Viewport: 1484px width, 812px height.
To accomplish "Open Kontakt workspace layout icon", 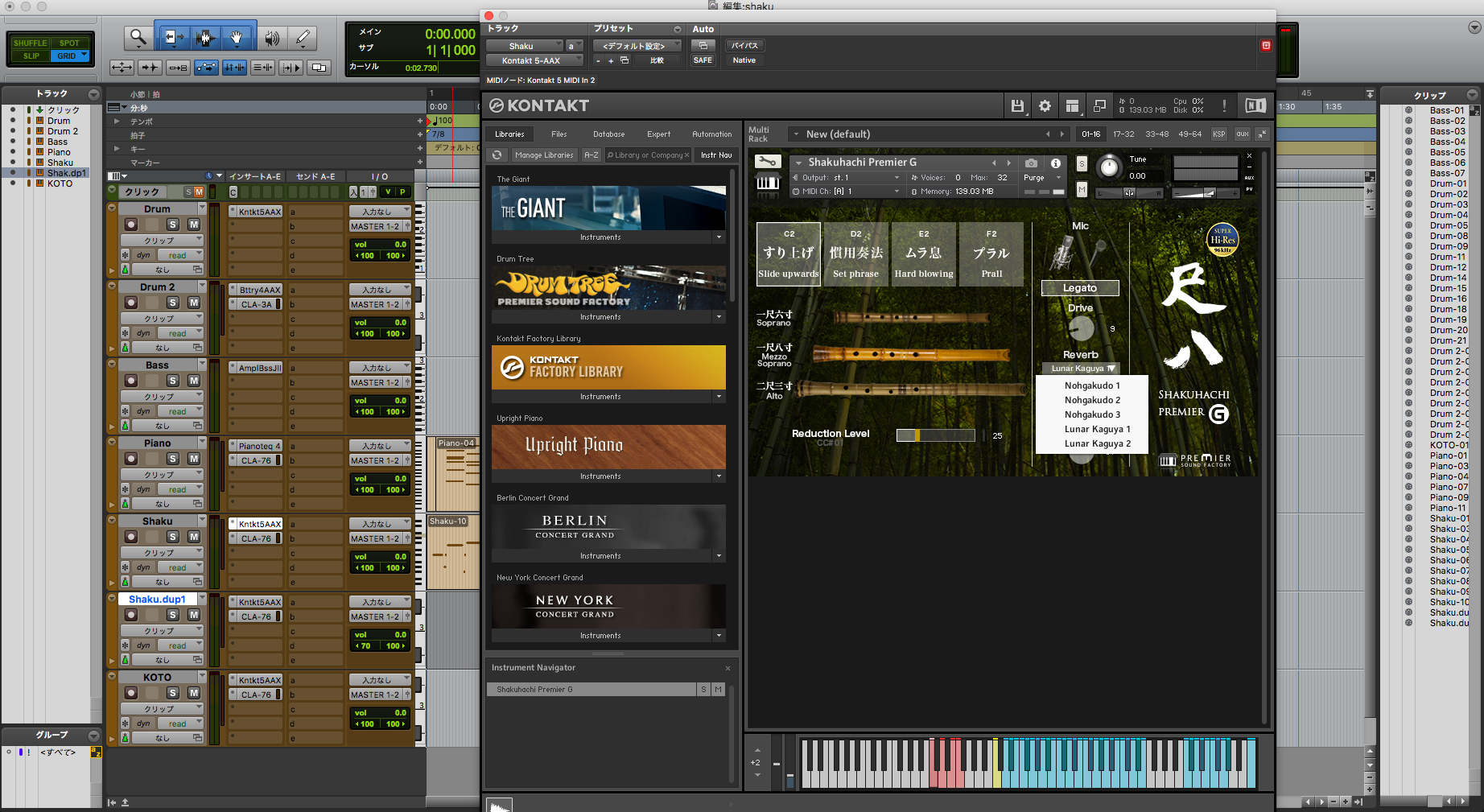I will point(1072,105).
